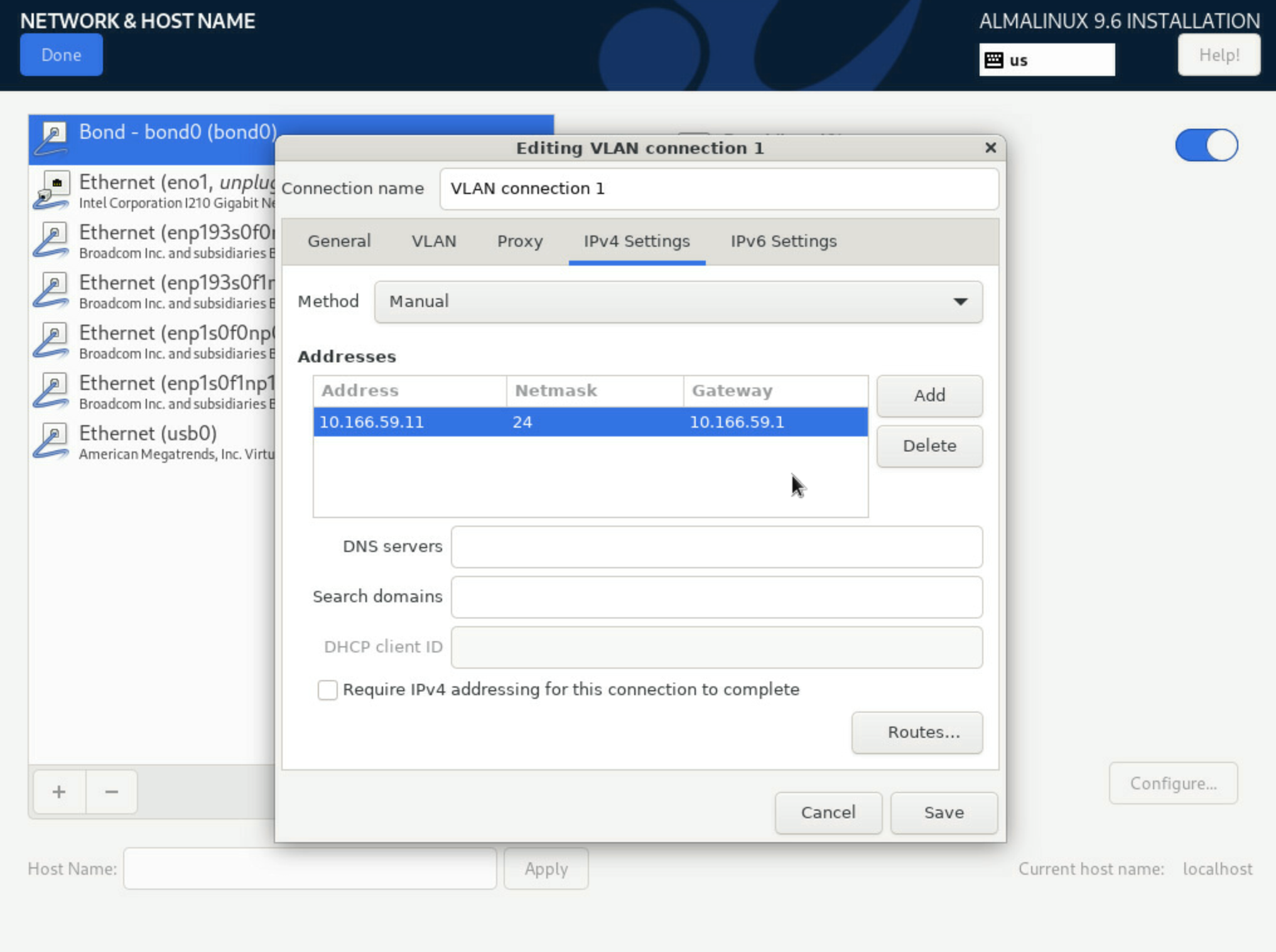Switch to the VLAN tab
This screenshot has width=1276, height=952.
pos(434,241)
